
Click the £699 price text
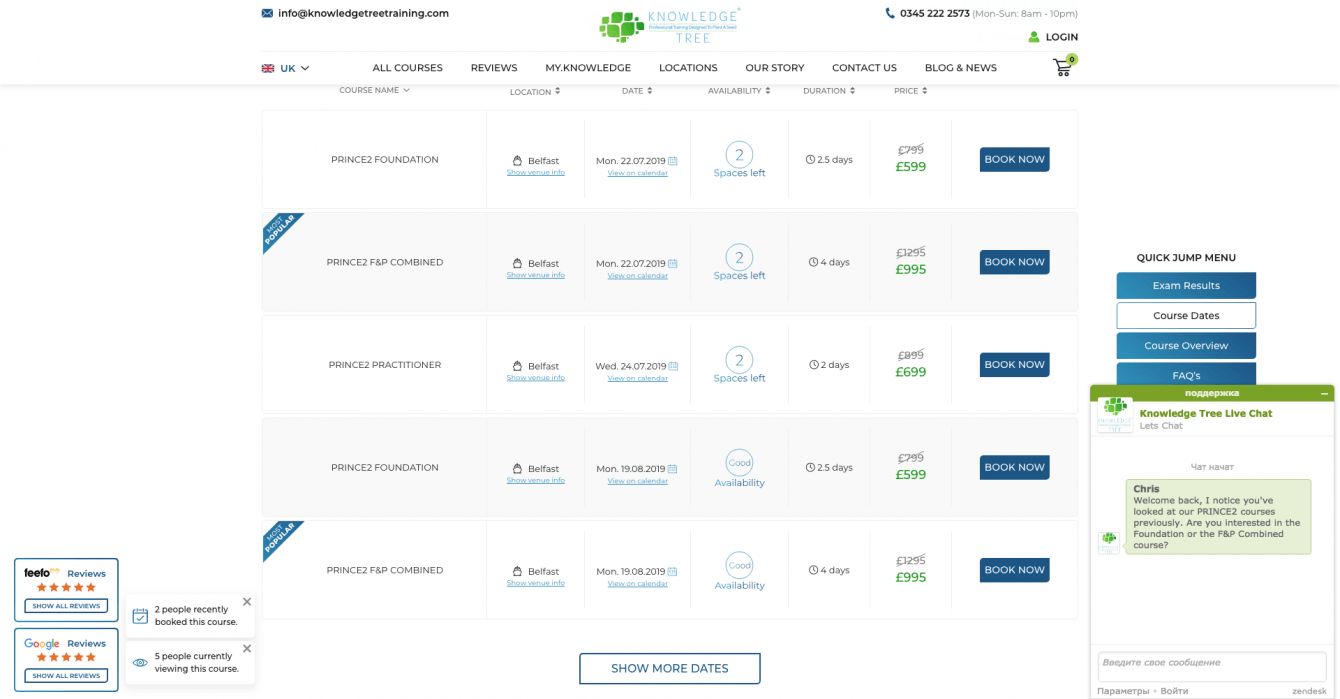point(911,372)
